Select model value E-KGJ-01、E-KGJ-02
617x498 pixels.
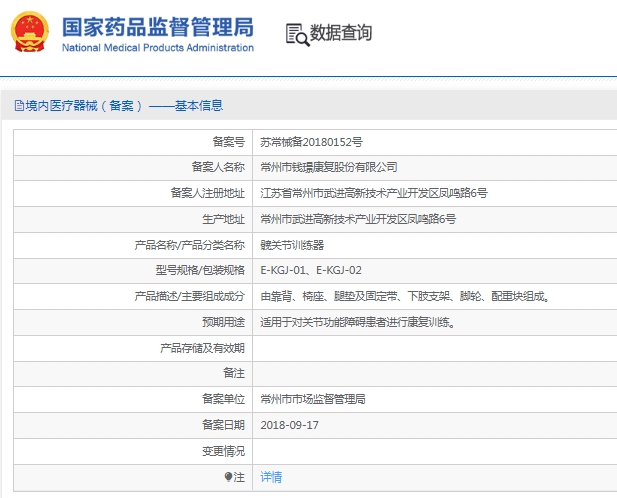point(311,270)
